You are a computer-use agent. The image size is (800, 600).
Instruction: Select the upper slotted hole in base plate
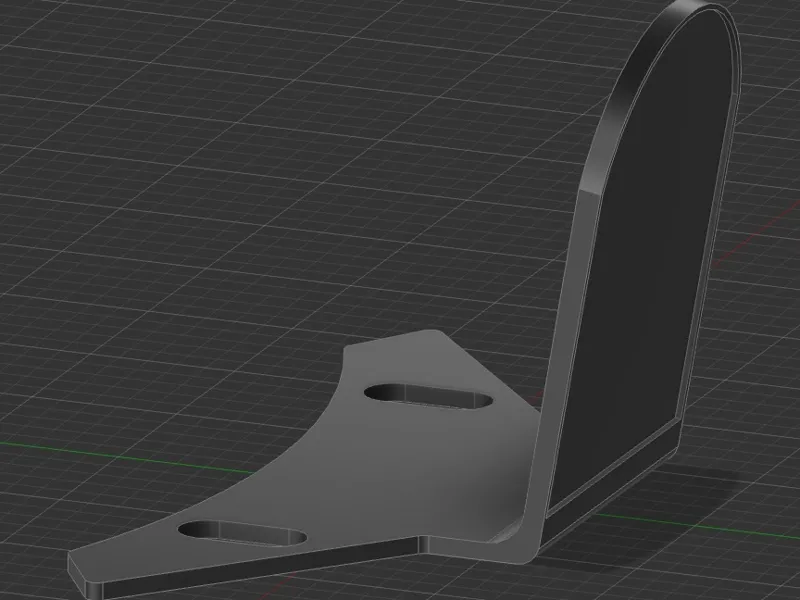(x=429, y=396)
